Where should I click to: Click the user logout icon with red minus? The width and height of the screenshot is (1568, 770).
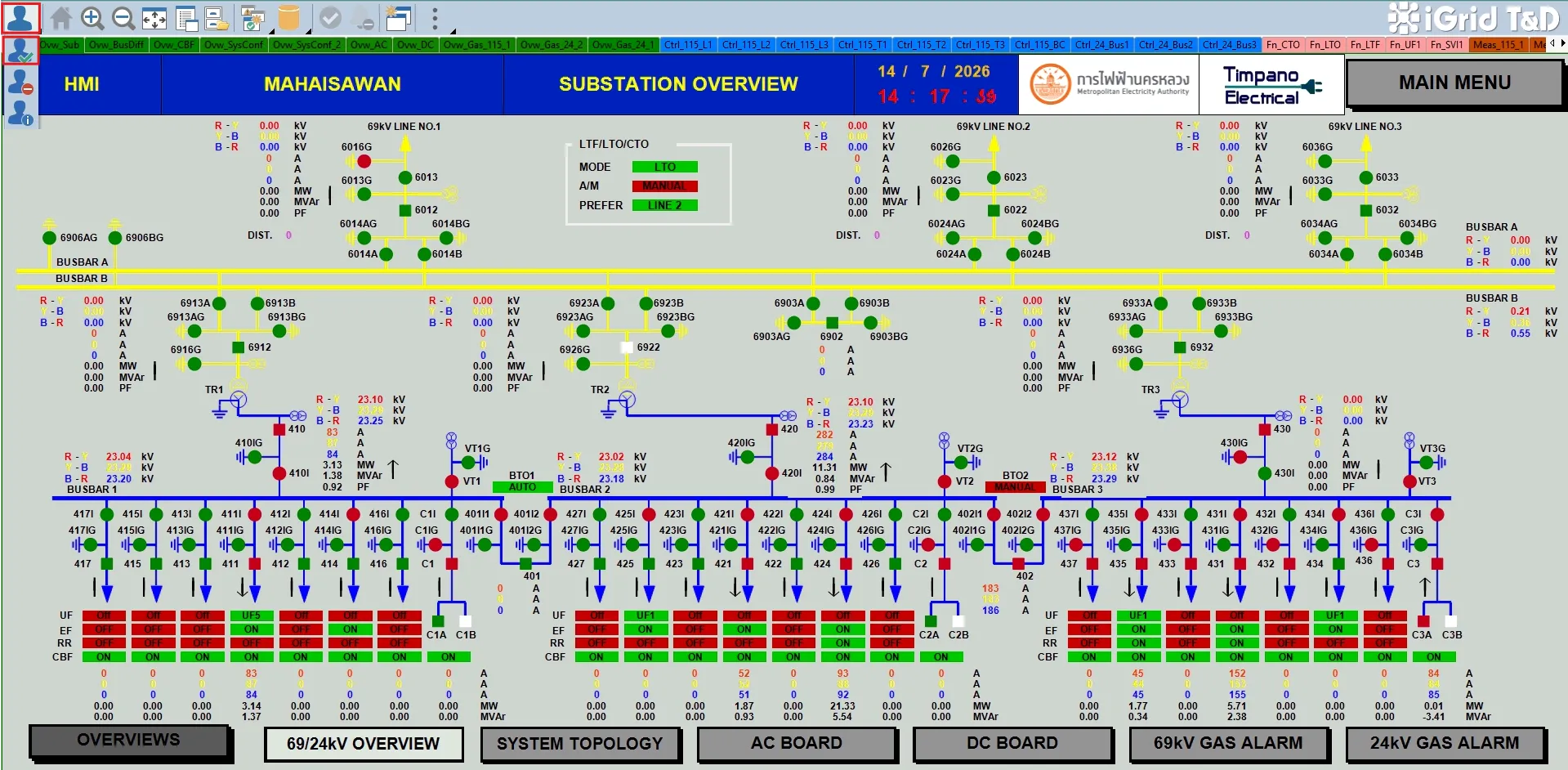tap(20, 82)
